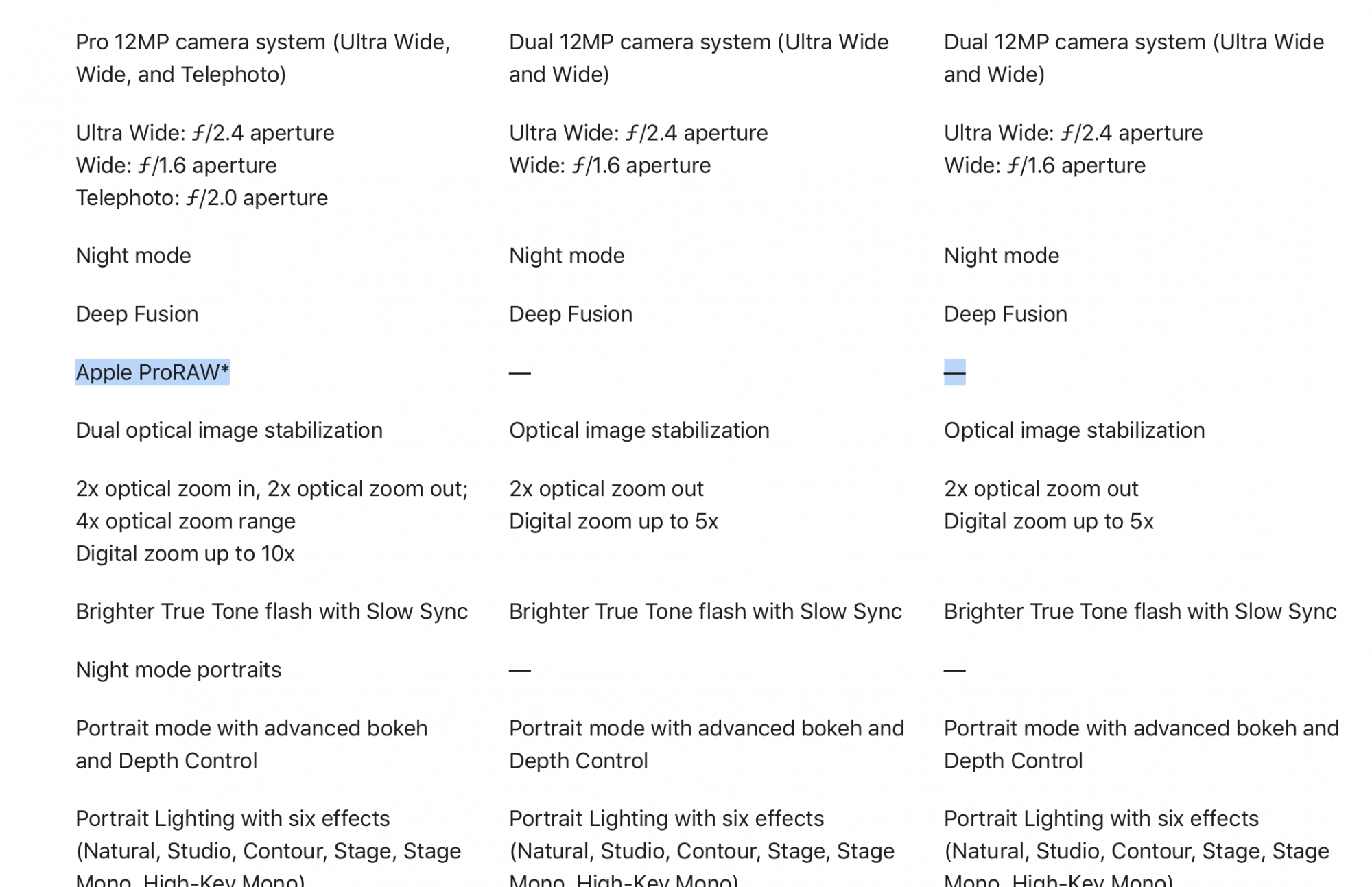
Task: Click Dual optical image stabilization text
Action: click(x=229, y=431)
